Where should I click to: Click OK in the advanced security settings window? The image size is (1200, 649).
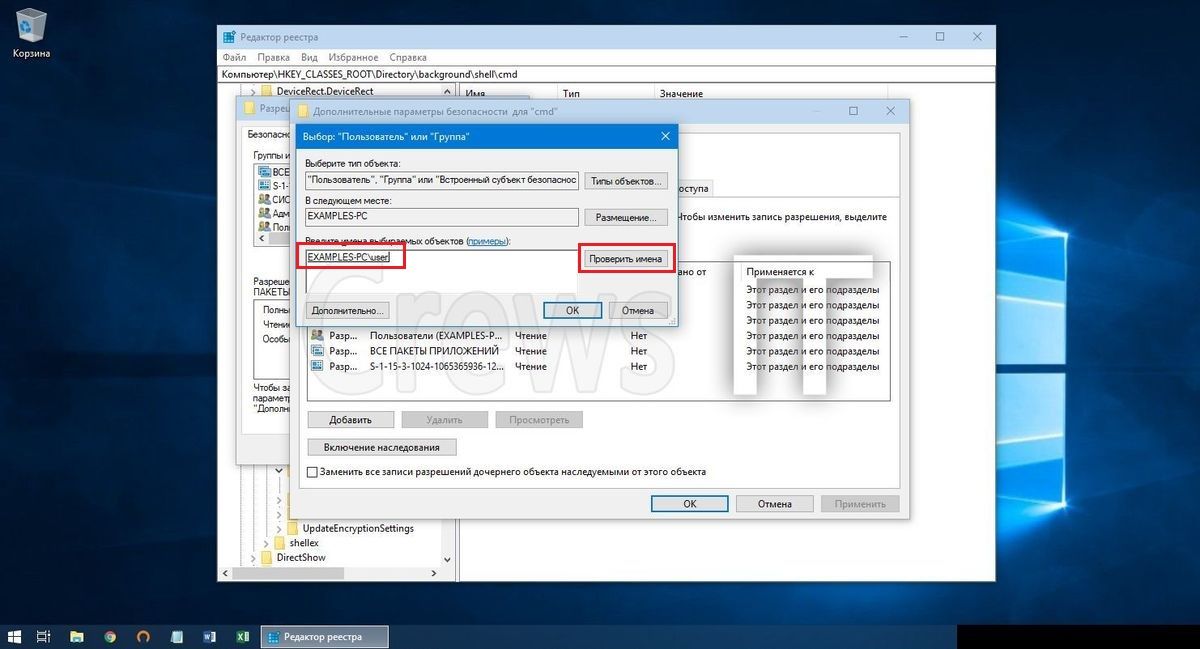(690, 504)
